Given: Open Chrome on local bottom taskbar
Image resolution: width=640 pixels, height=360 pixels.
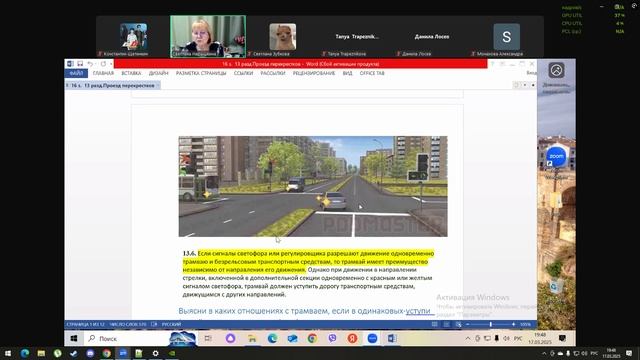Looking at the screenshot, I should coord(107,353).
